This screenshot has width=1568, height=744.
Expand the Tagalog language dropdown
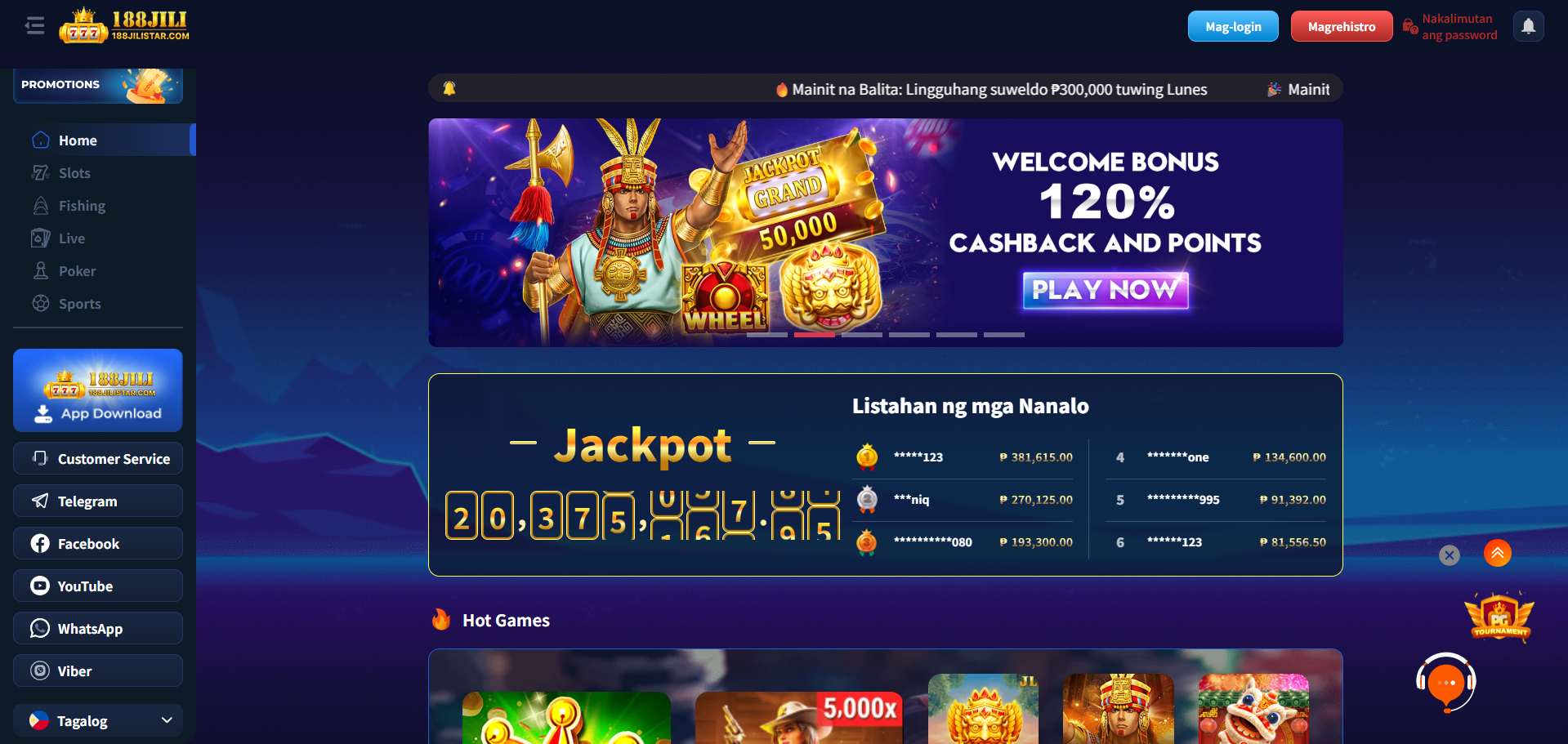98,720
